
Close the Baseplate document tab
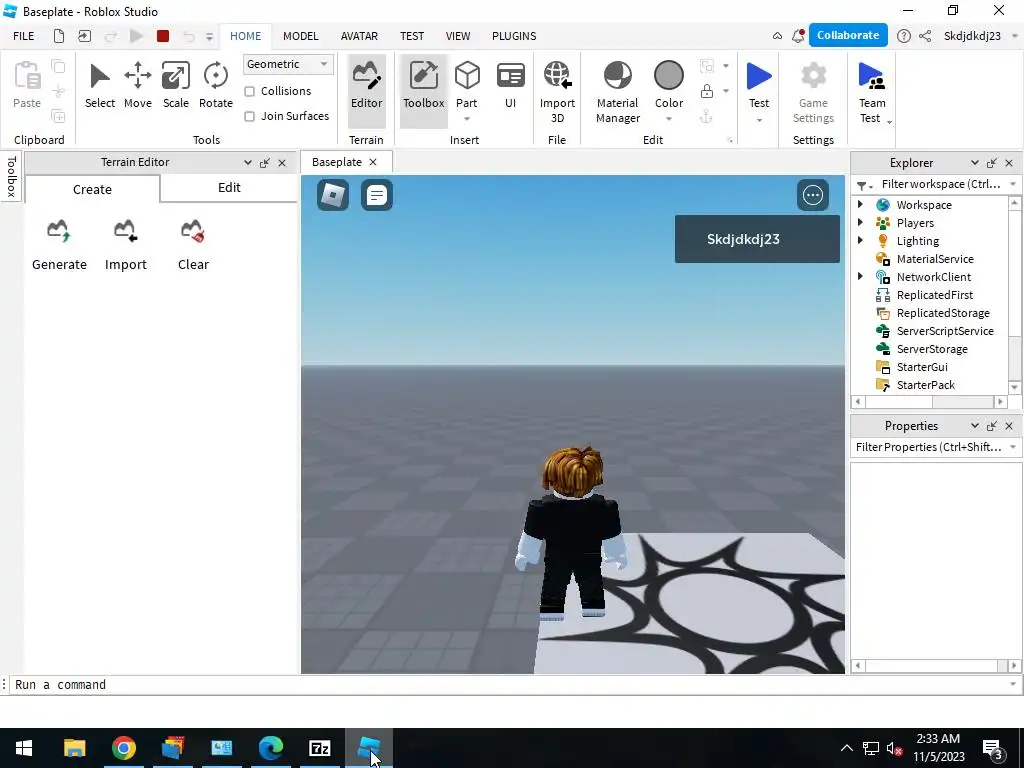(x=373, y=162)
